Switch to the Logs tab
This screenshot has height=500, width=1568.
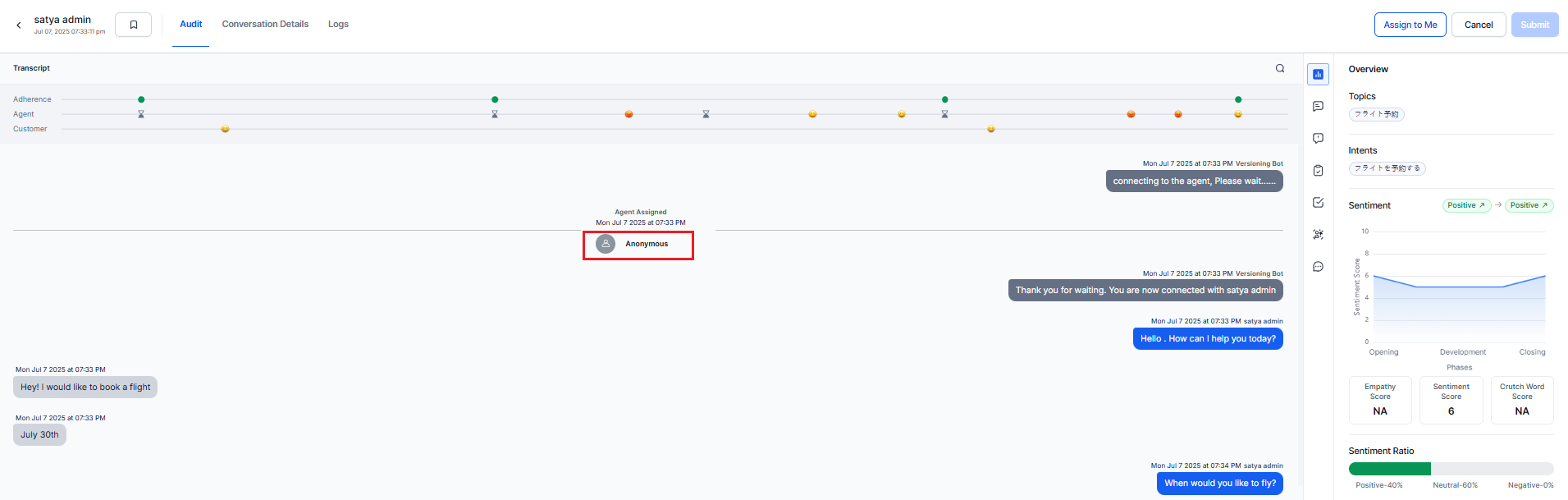coord(338,25)
